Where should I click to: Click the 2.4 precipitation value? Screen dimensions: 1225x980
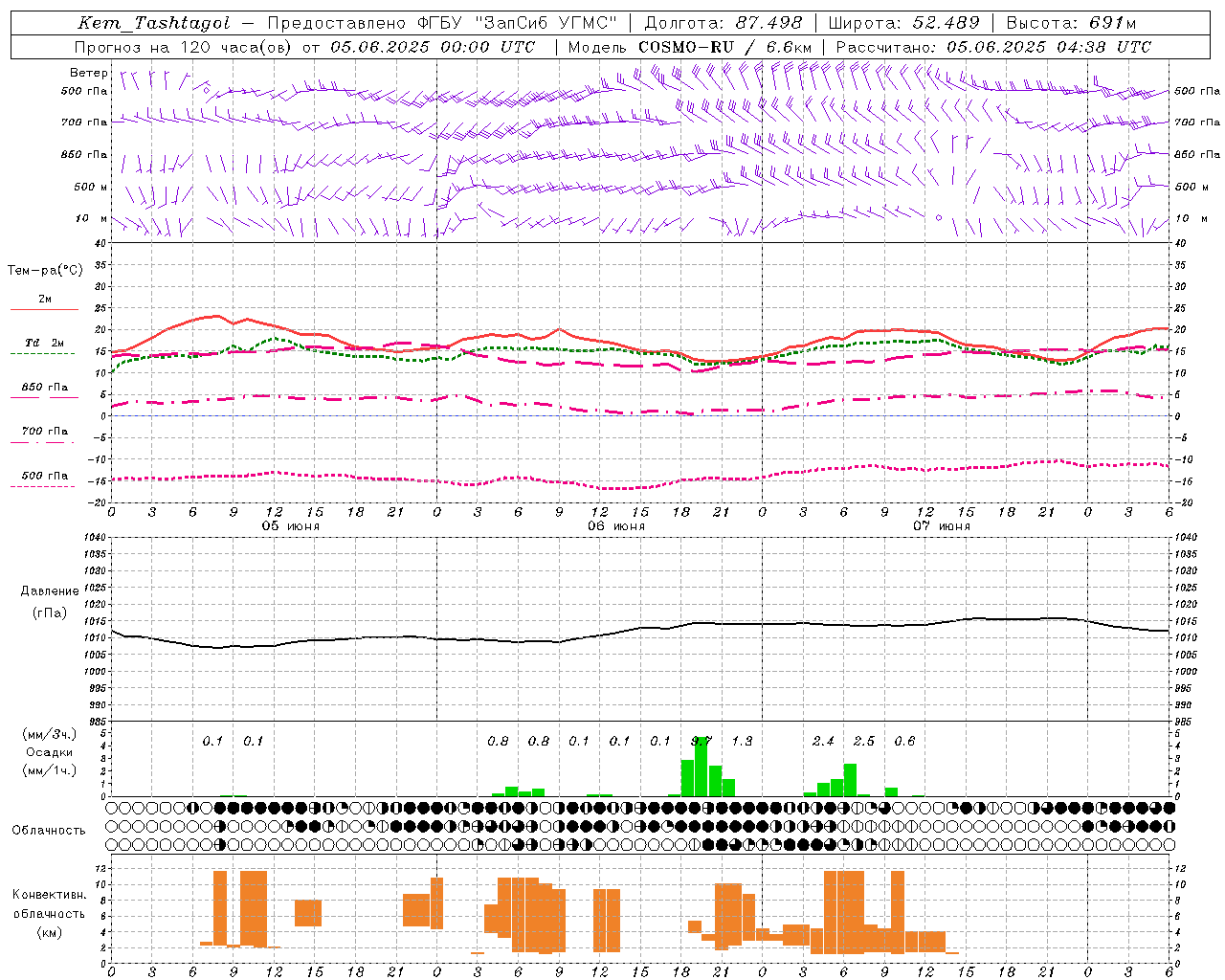click(x=823, y=741)
